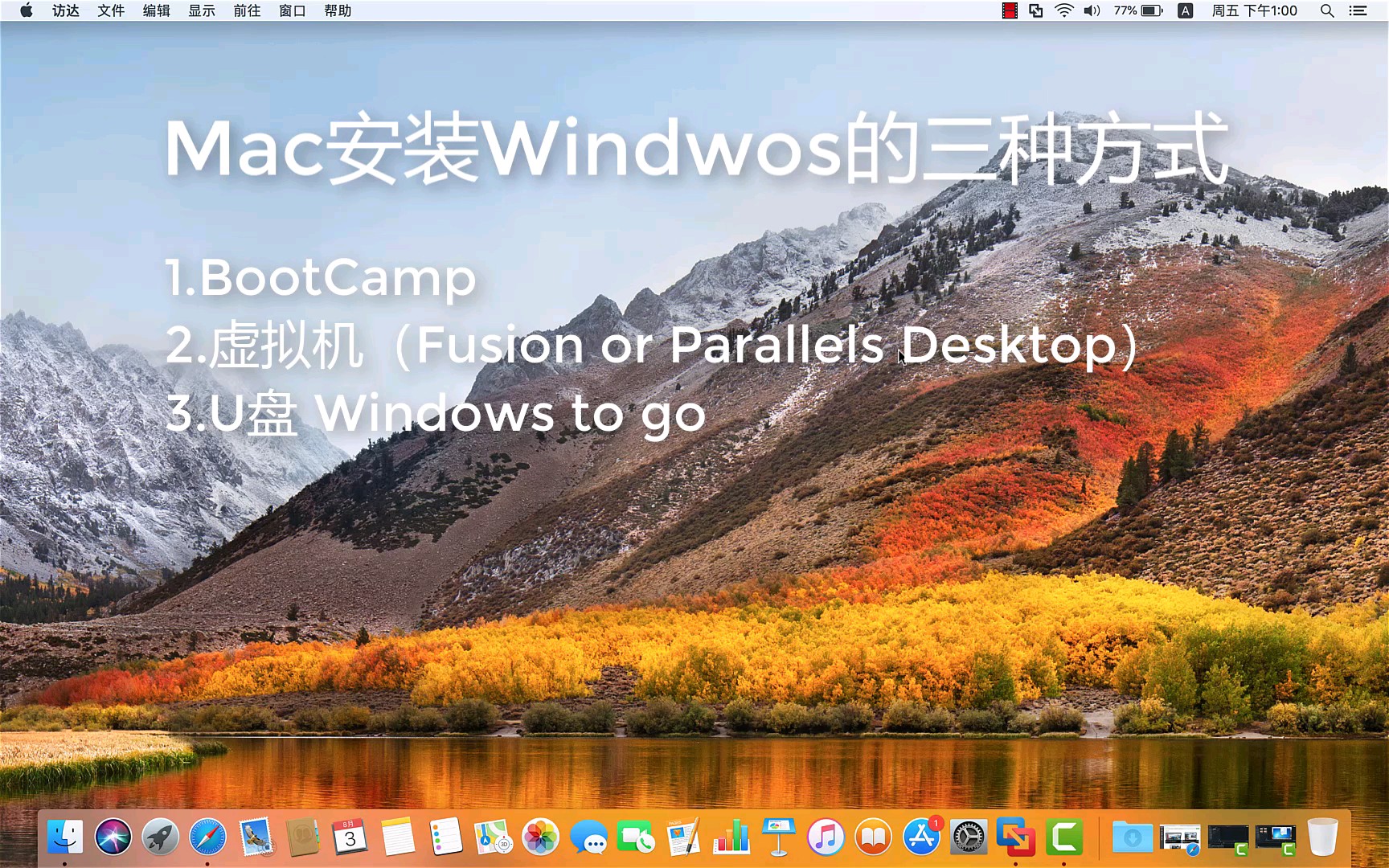Open the 前往 menu
Screen dimensions: 1389x868
tap(247, 10)
